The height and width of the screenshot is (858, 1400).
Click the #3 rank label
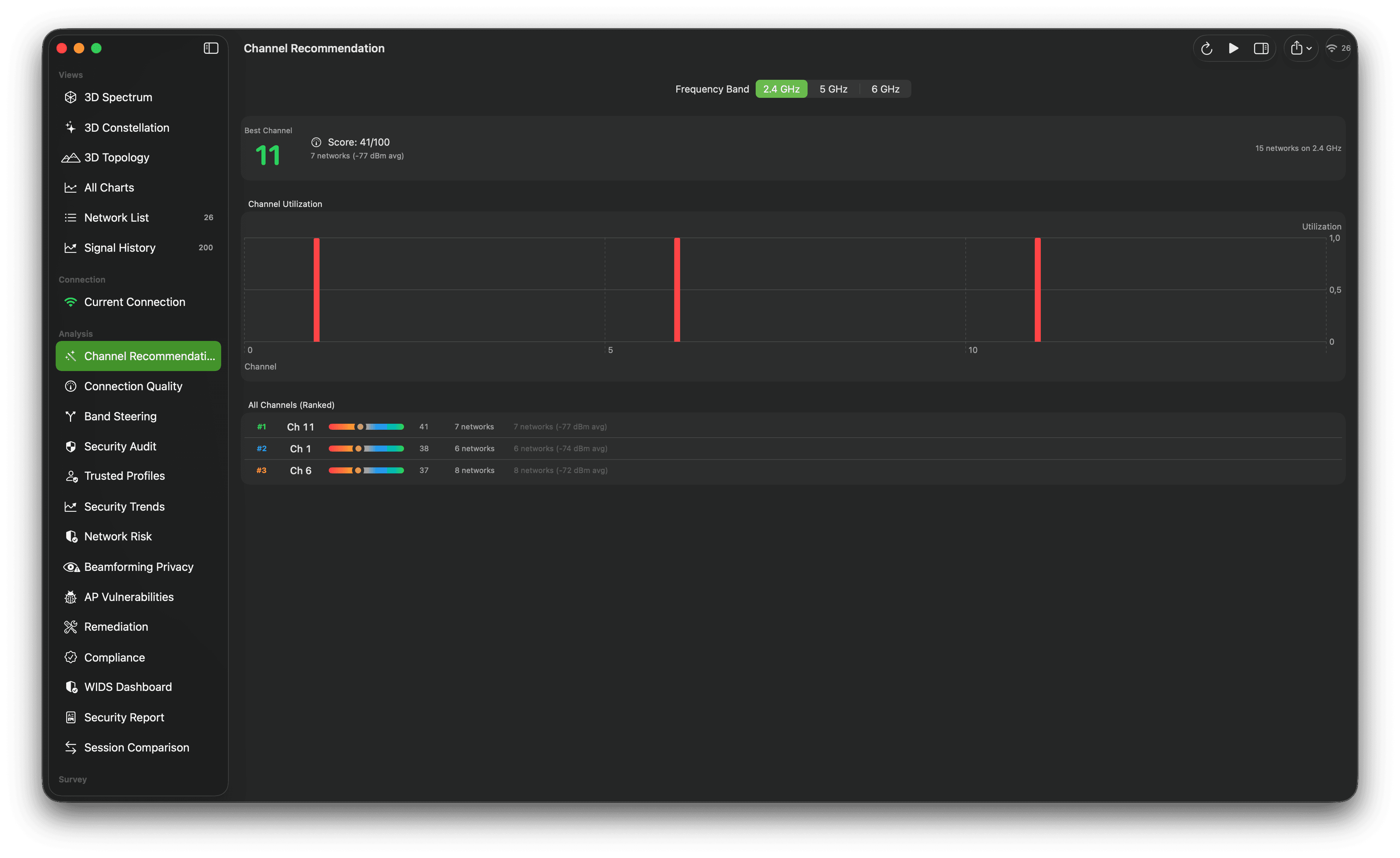point(261,470)
